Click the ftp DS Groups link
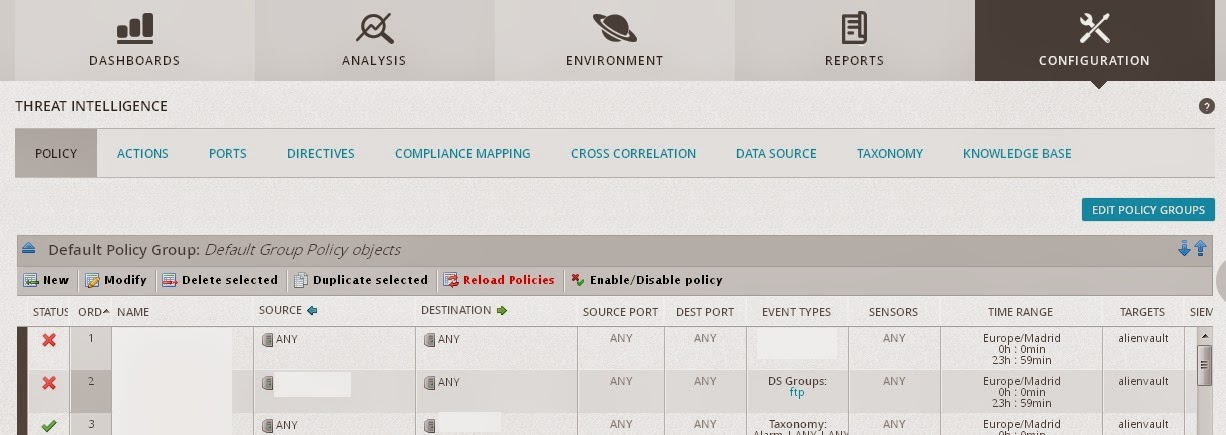The image size is (1226, 435). click(796, 393)
